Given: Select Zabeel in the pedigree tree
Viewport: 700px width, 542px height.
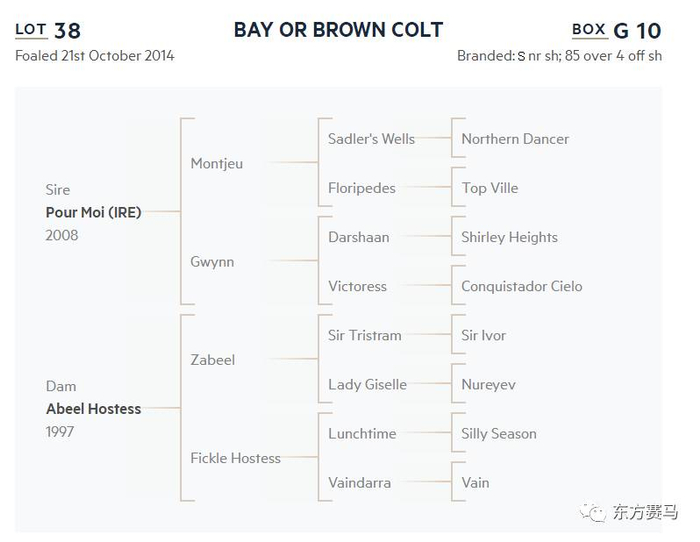Looking at the screenshot, I should [213, 359].
